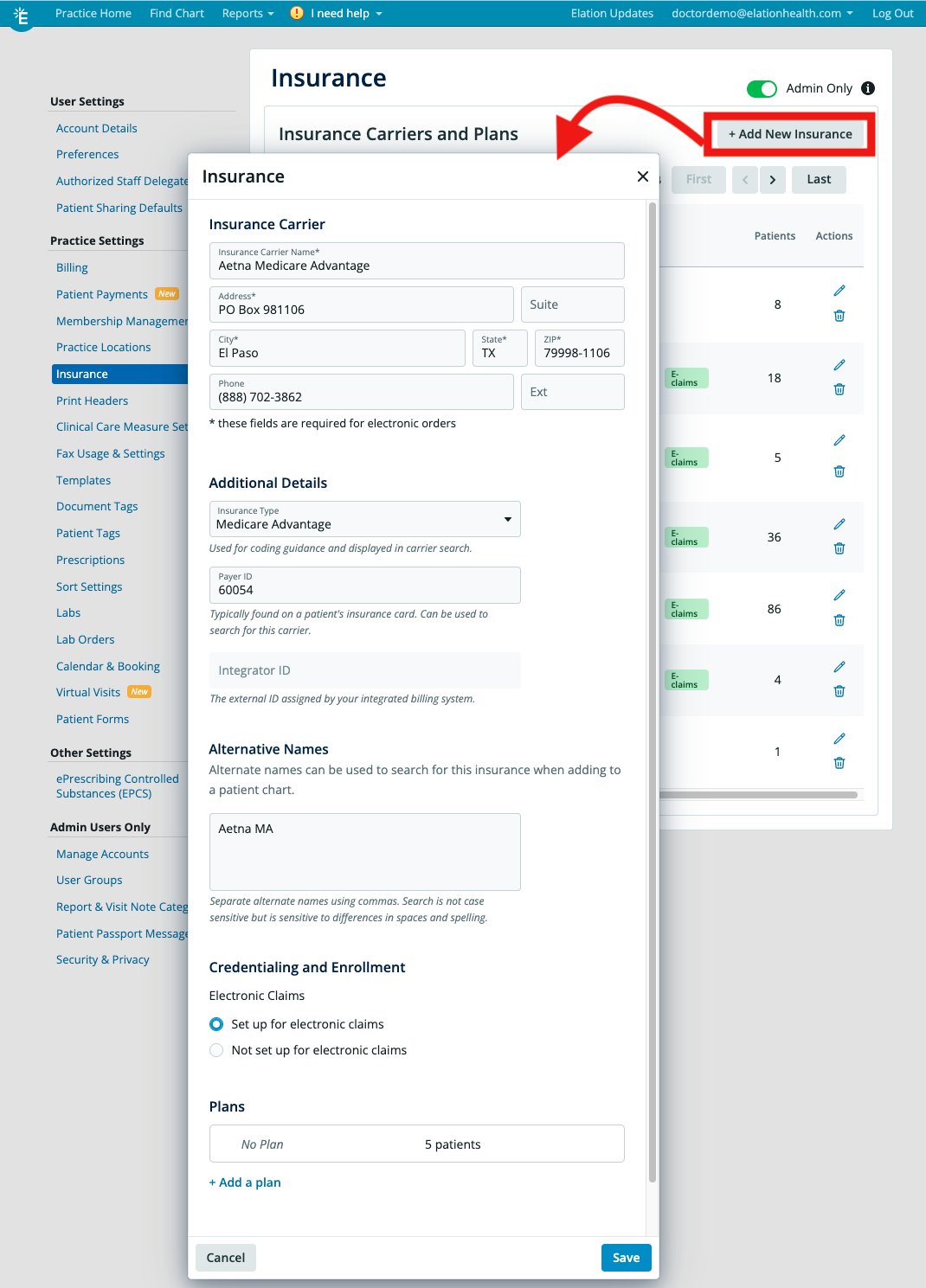
Task: Close the Insurance dialog with the X
Action: [x=642, y=176]
